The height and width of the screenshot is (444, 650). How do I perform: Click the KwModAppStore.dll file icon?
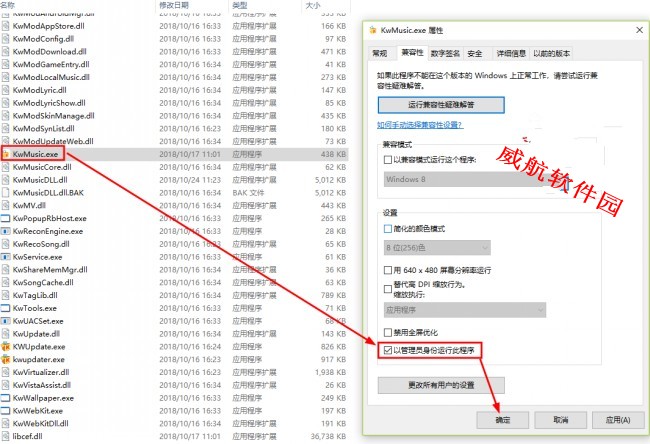coord(5,26)
